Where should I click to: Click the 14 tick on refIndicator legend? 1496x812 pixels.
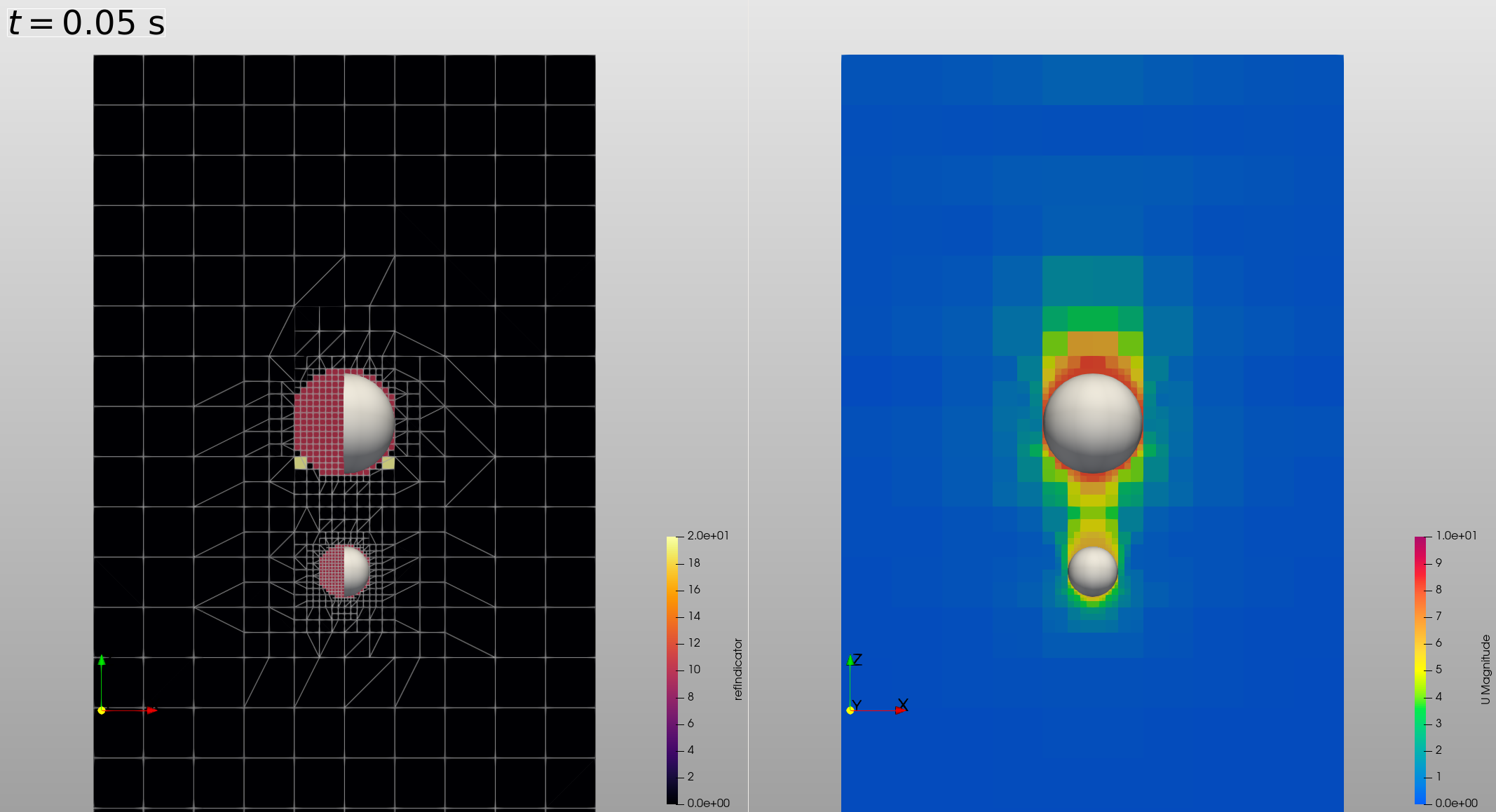[x=694, y=616]
